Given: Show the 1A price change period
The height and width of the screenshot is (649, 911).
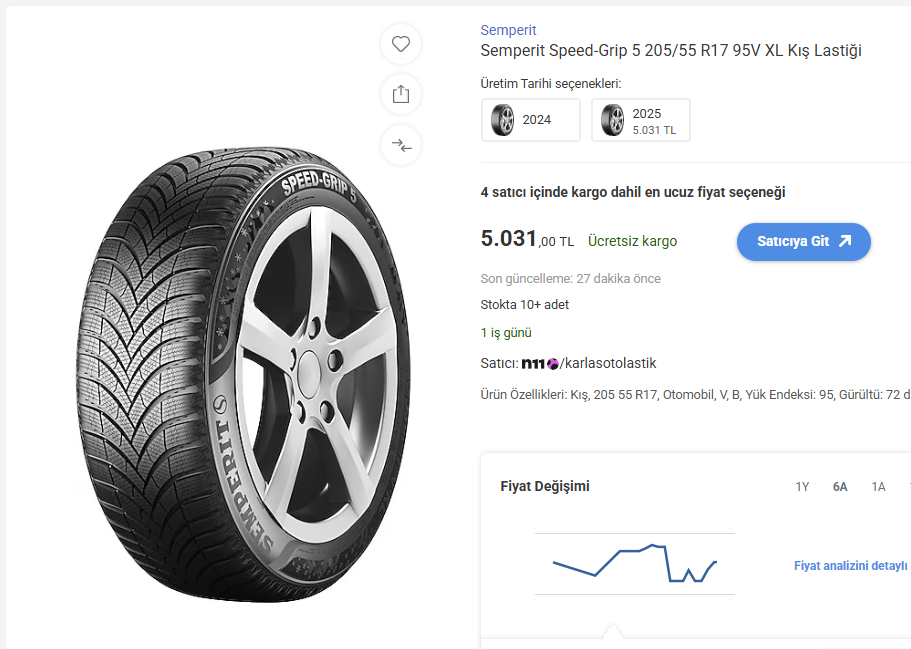Looking at the screenshot, I should 878,487.
